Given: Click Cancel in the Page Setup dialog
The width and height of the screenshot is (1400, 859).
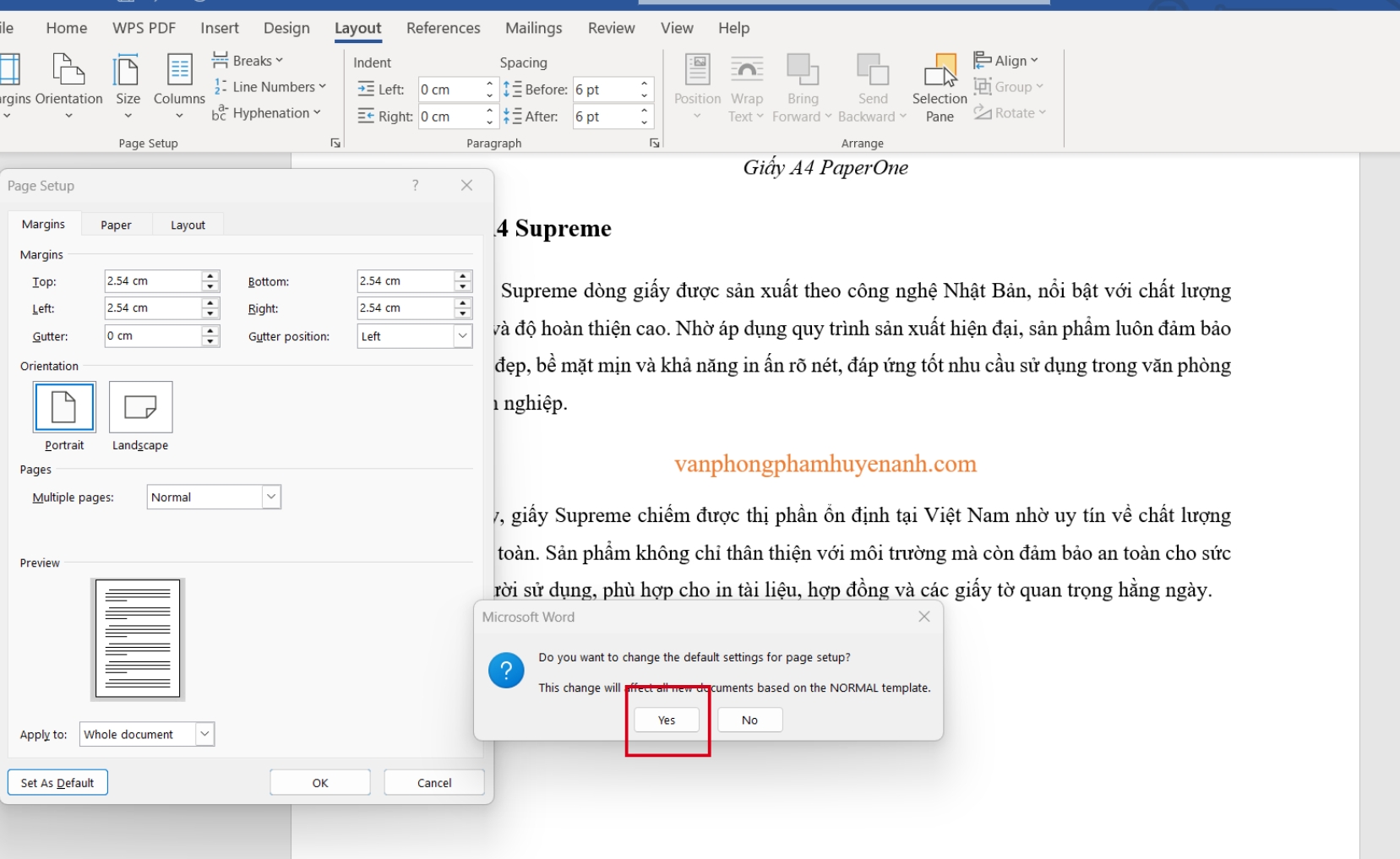Looking at the screenshot, I should click(434, 783).
